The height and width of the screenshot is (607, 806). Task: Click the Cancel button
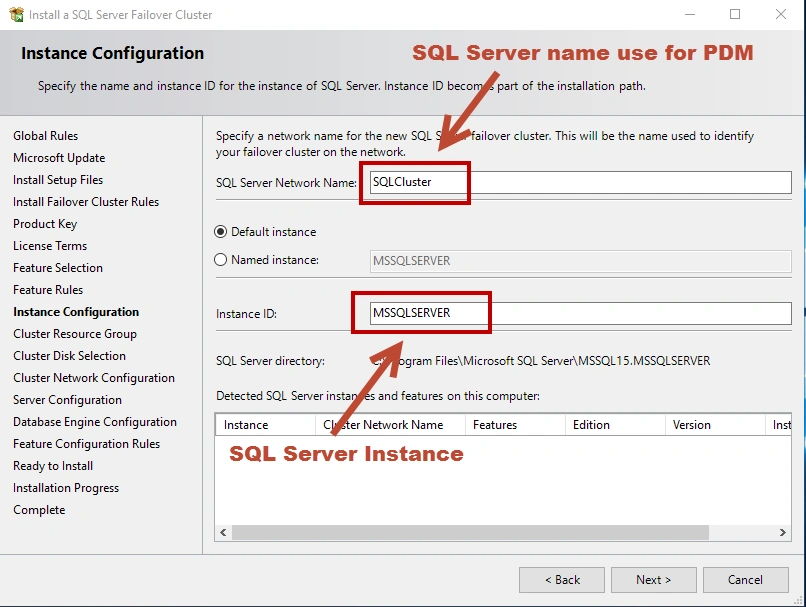coord(745,580)
